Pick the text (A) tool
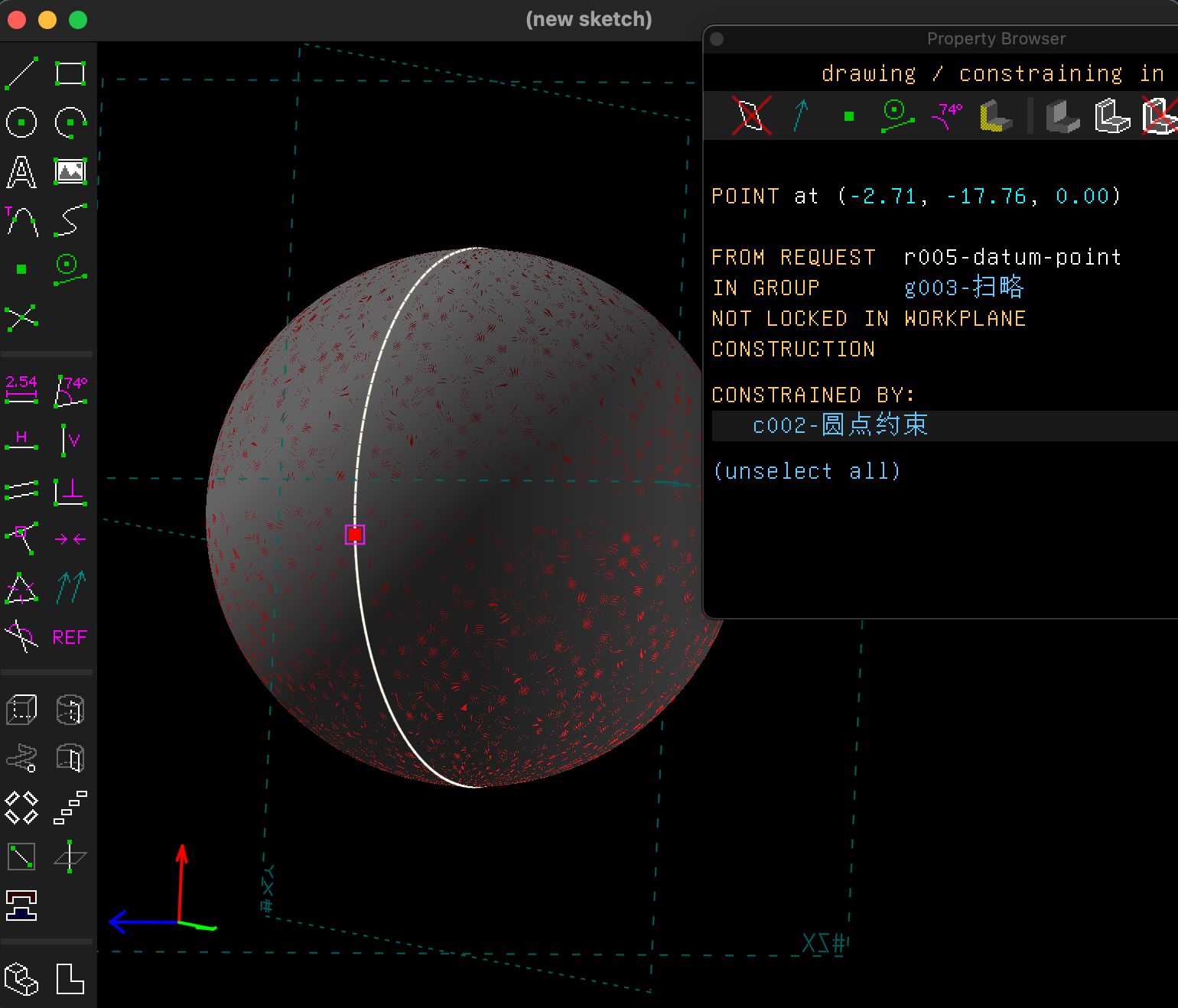This screenshot has width=1178, height=1008. coord(21,172)
